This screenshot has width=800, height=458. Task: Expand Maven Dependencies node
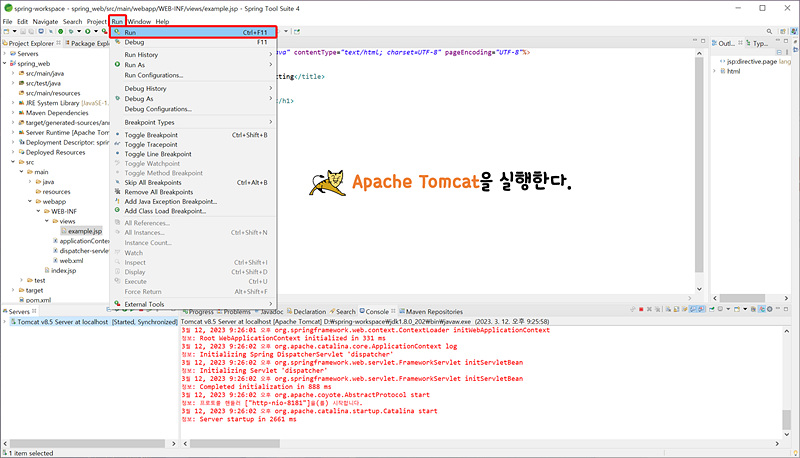coord(13,113)
